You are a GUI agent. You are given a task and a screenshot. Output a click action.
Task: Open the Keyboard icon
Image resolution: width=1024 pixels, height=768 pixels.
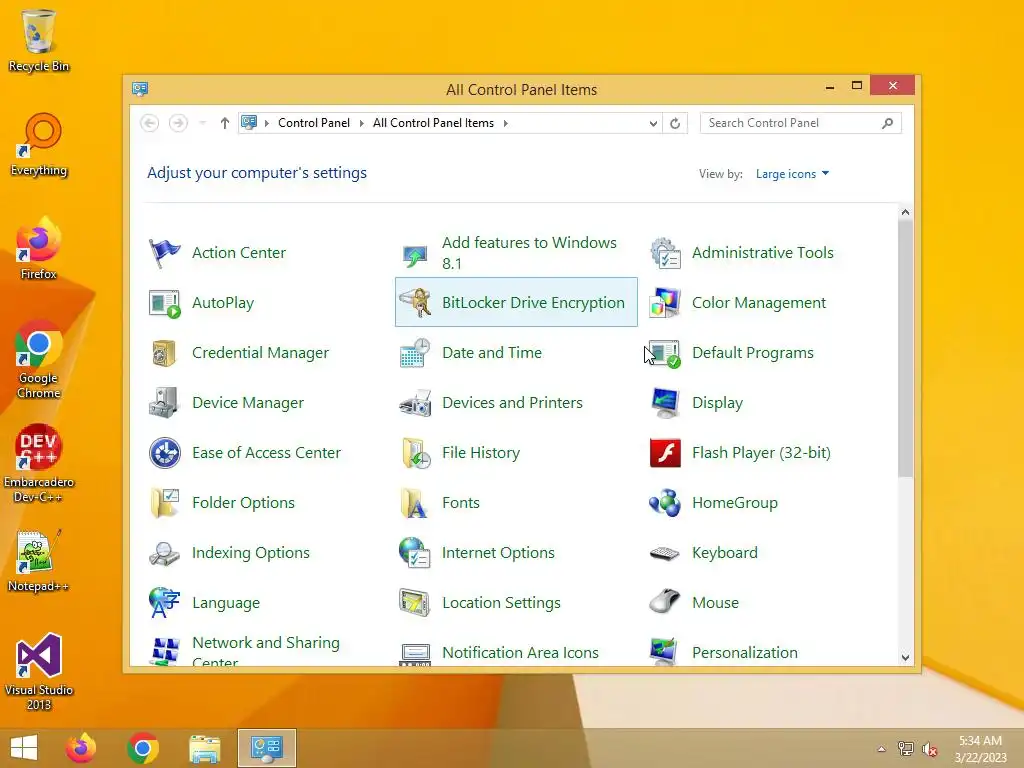coord(665,554)
